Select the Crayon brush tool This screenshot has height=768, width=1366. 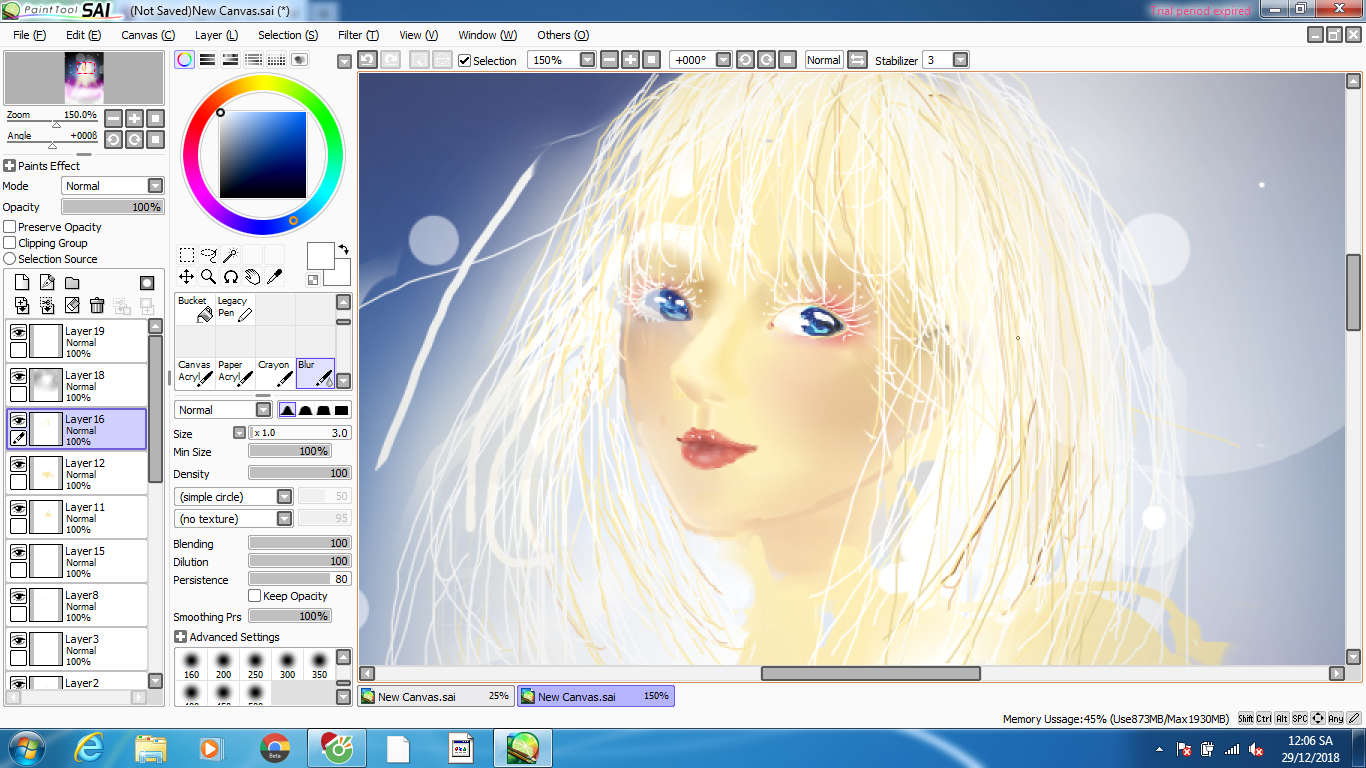(x=275, y=373)
